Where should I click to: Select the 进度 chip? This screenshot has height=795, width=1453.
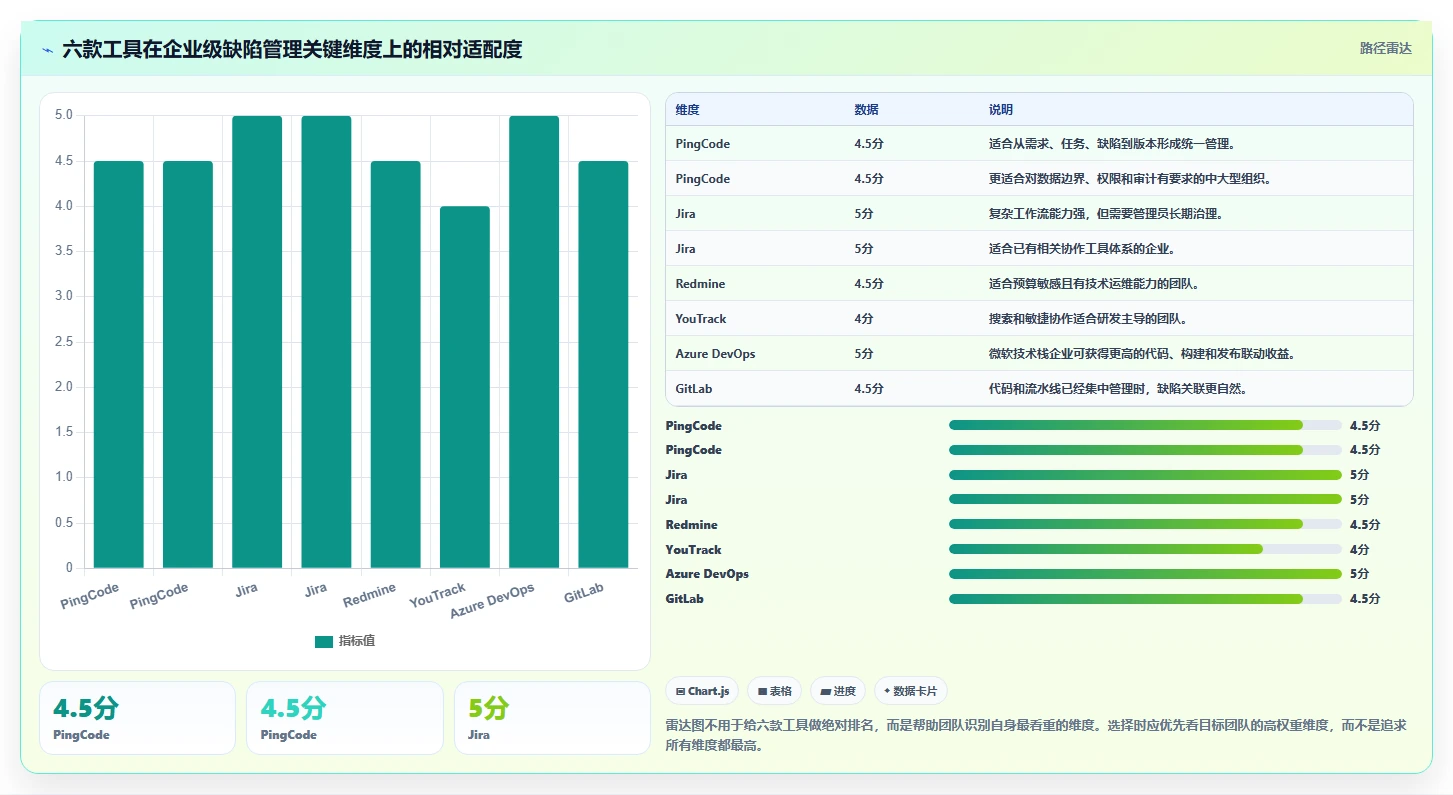[x=838, y=691]
